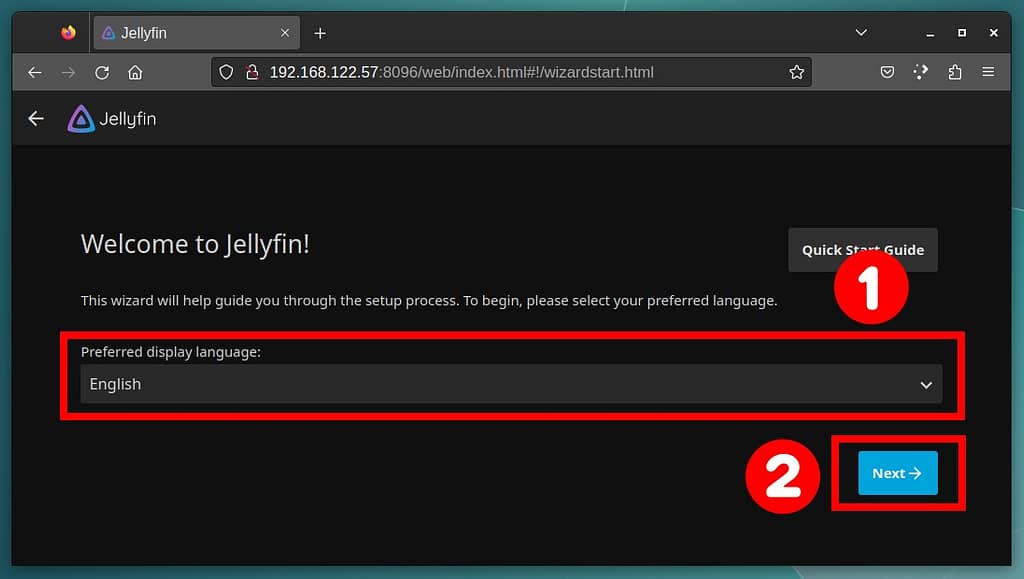This screenshot has width=1024, height=579.
Task: Go to browser home page icon
Action: (135, 73)
